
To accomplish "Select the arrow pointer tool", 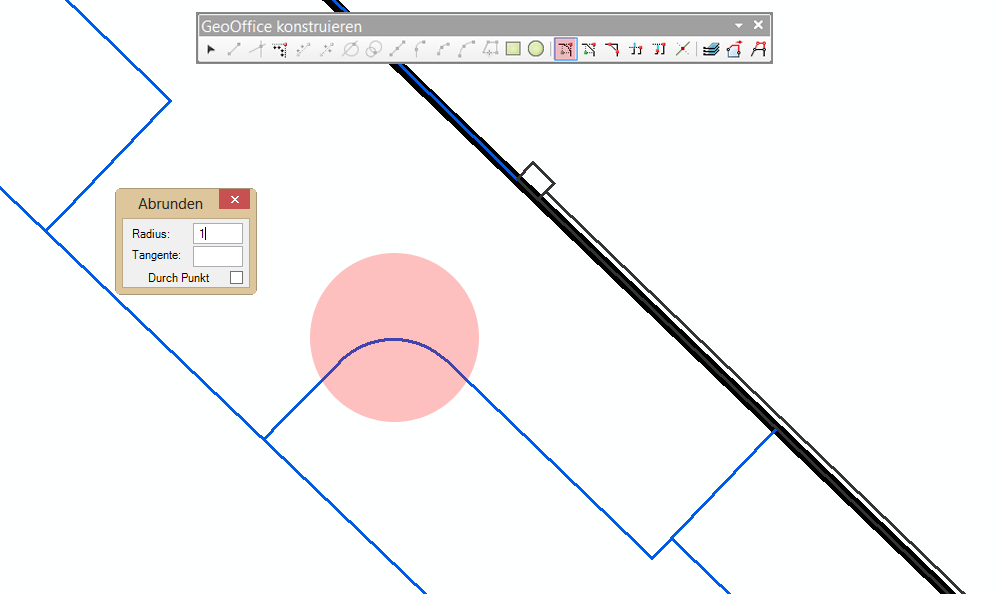I will [x=211, y=49].
